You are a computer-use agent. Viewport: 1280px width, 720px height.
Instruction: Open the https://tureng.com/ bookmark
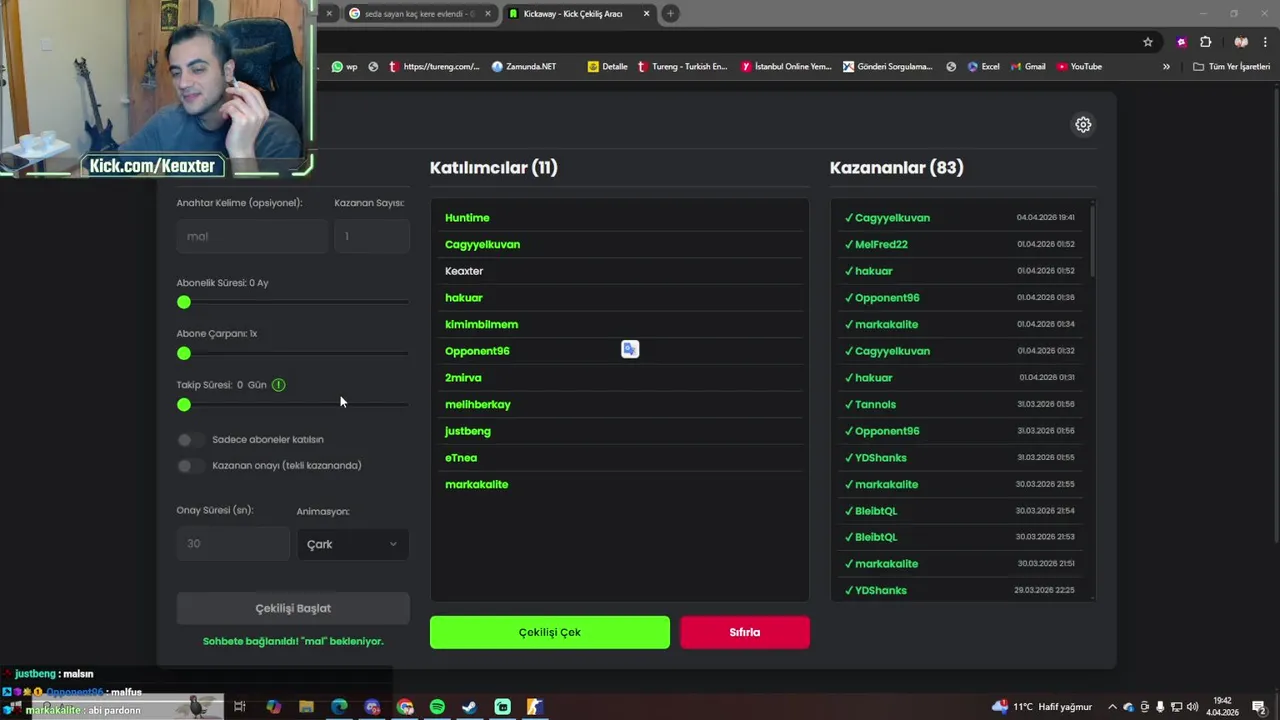(434, 67)
